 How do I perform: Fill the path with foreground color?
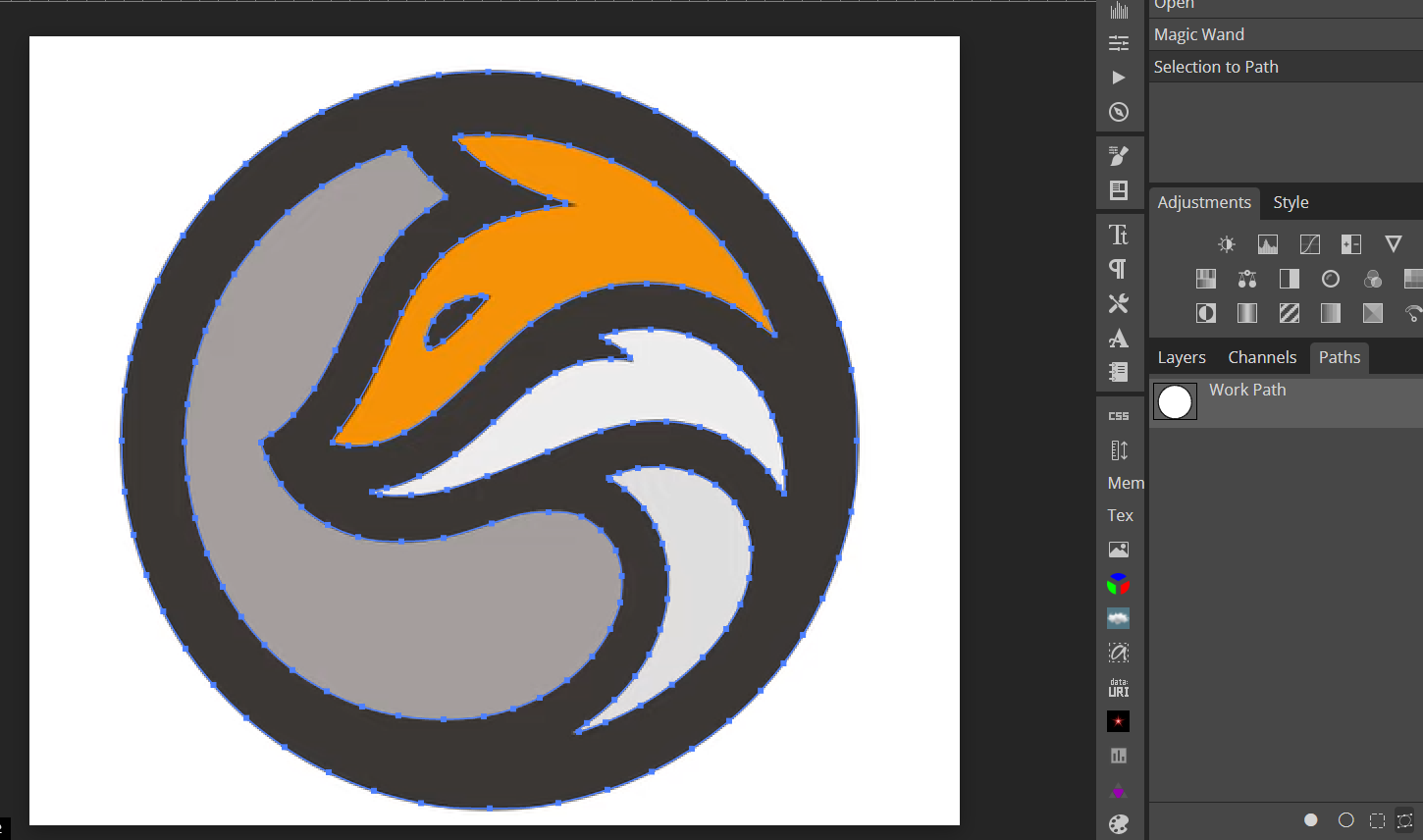click(1311, 819)
